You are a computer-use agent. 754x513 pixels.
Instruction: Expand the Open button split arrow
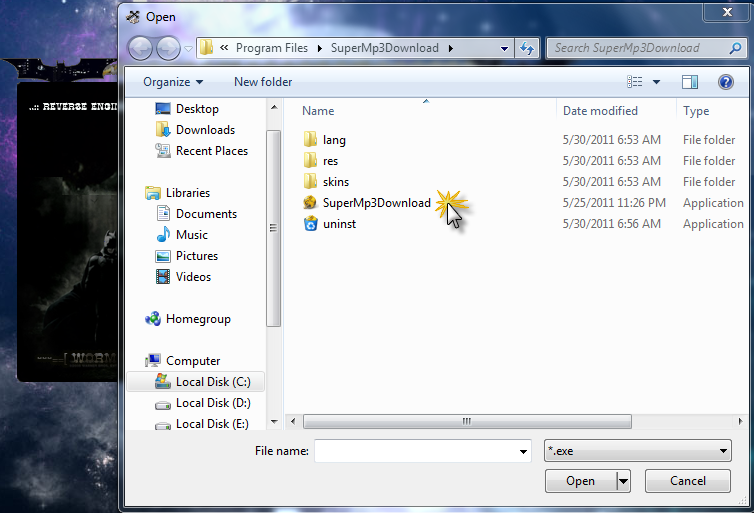(x=623, y=481)
